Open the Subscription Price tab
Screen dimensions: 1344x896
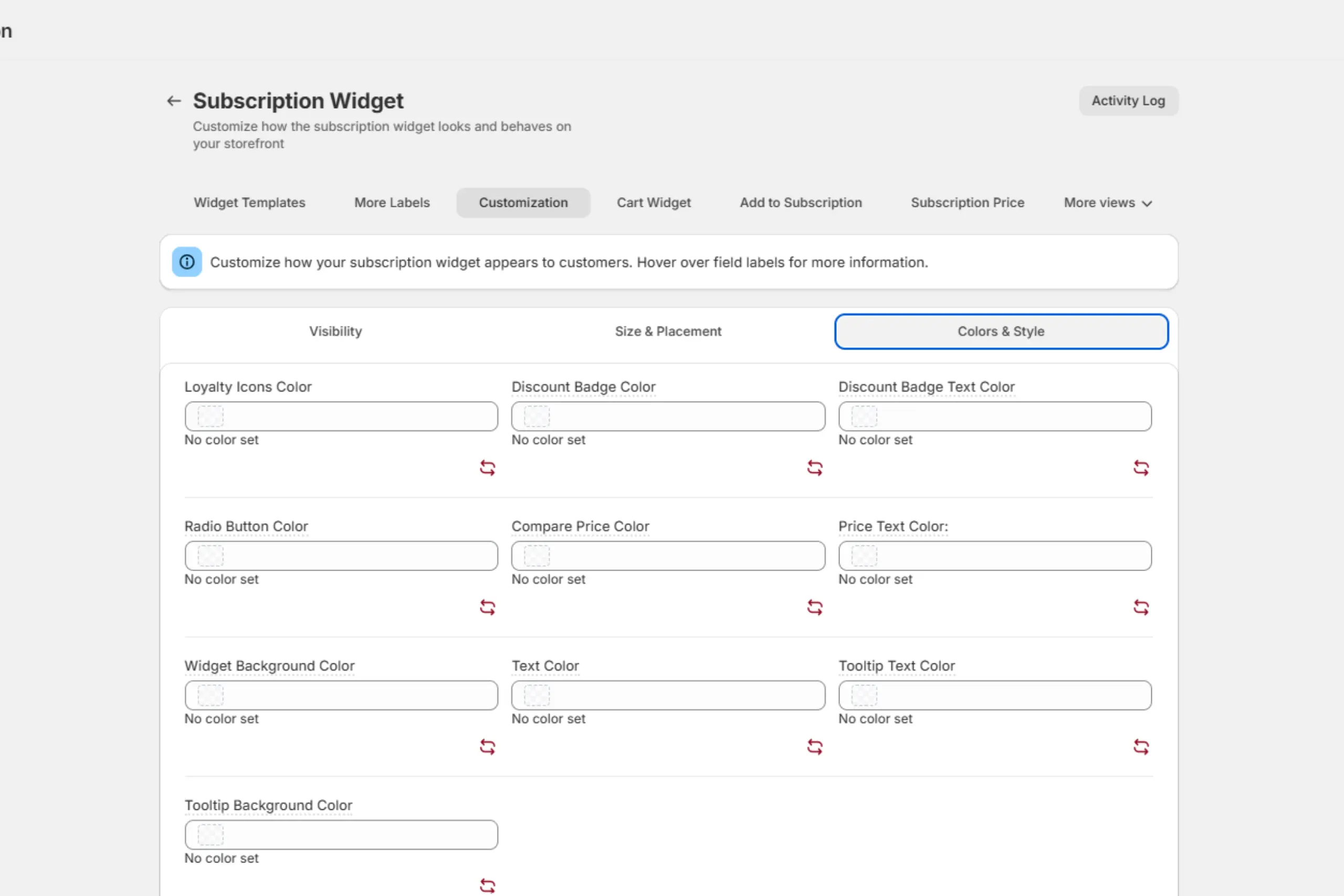(x=968, y=203)
